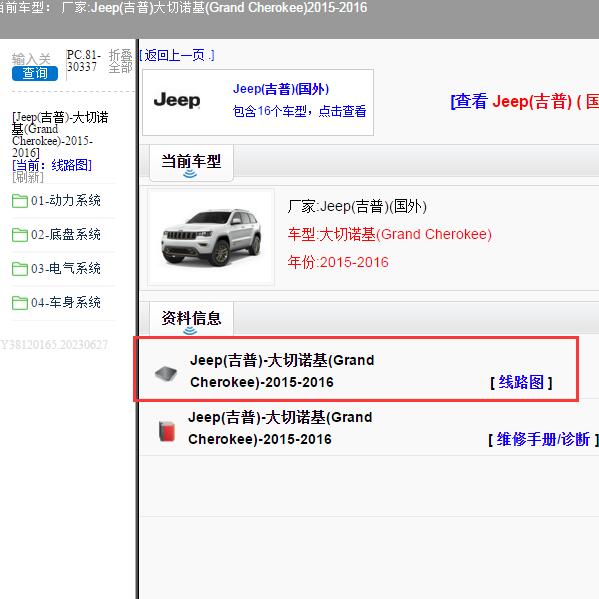Viewport: 599px width, 599px height.
Task: Click the PC.81-30337 text
Action: click(83, 61)
